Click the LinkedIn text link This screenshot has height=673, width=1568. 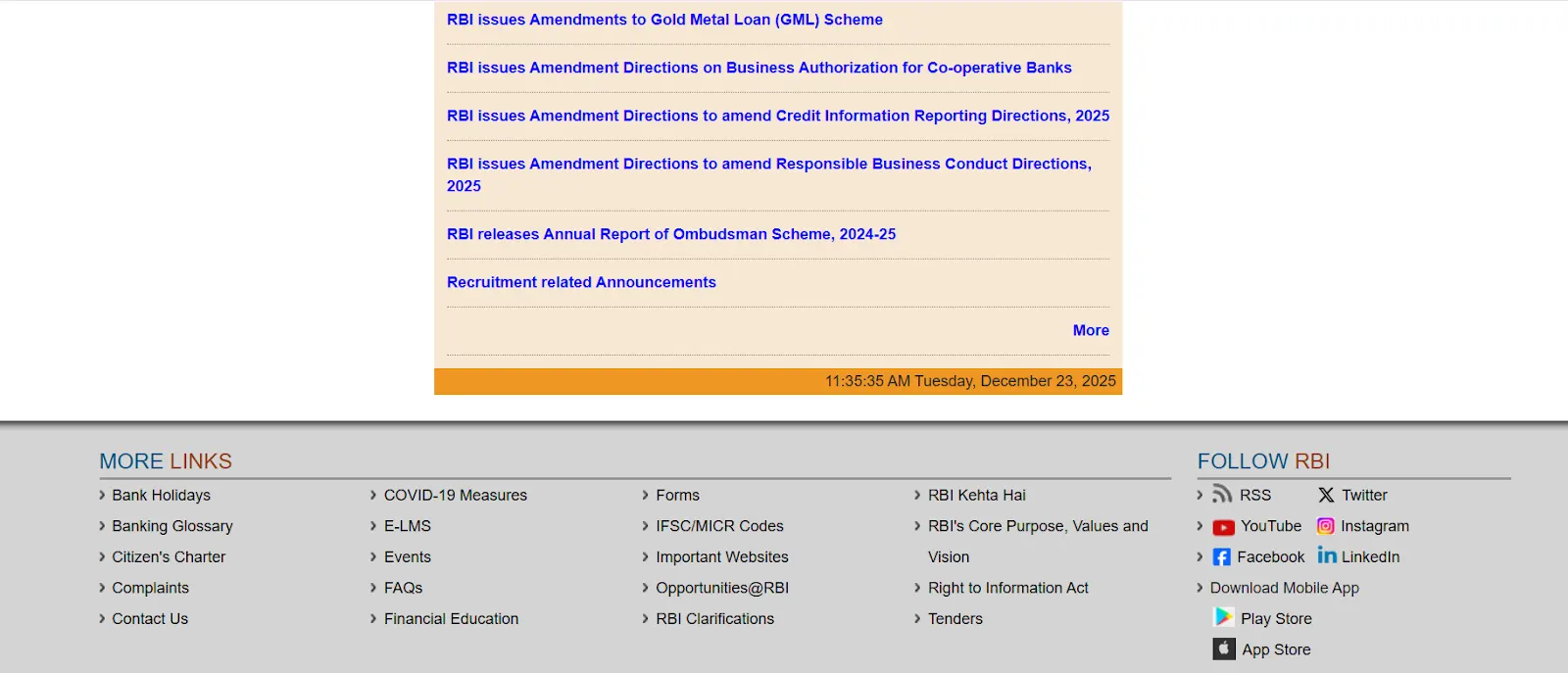(x=1370, y=557)
